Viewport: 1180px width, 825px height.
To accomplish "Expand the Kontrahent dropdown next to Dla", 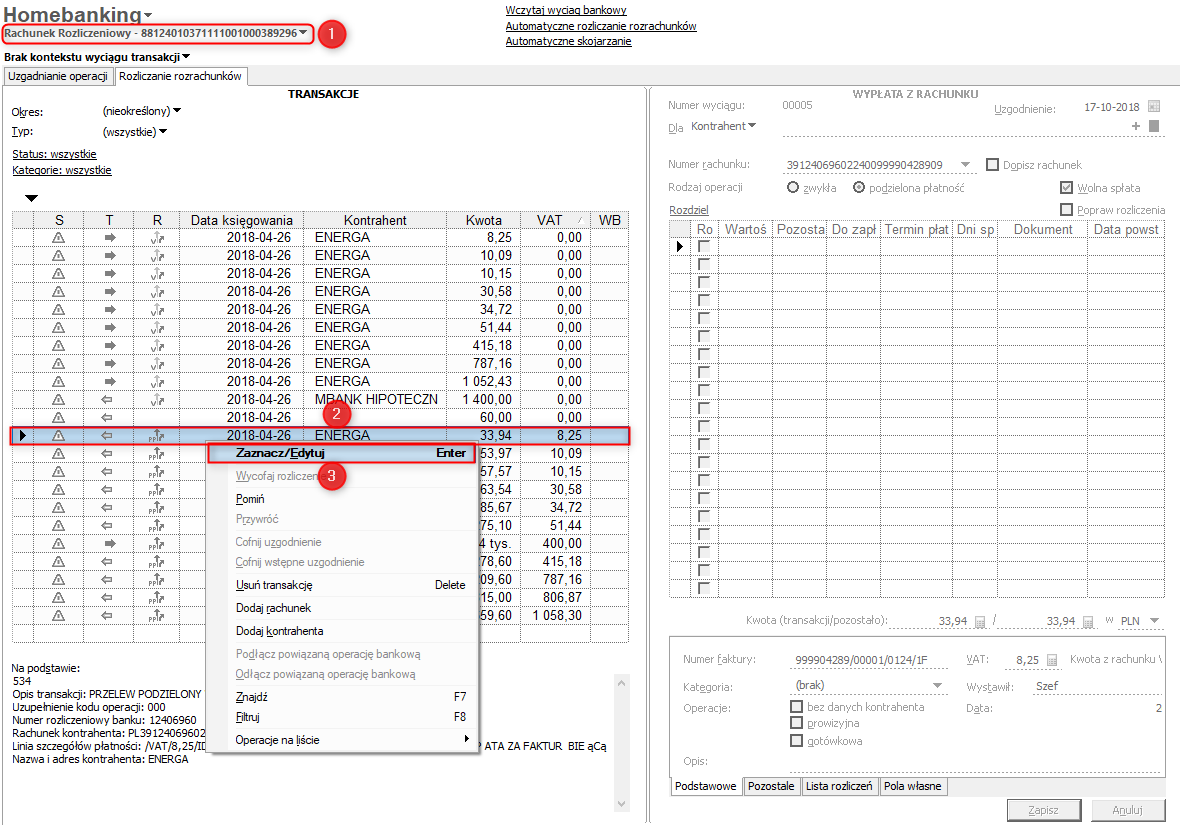I will (x=753, y=126).
